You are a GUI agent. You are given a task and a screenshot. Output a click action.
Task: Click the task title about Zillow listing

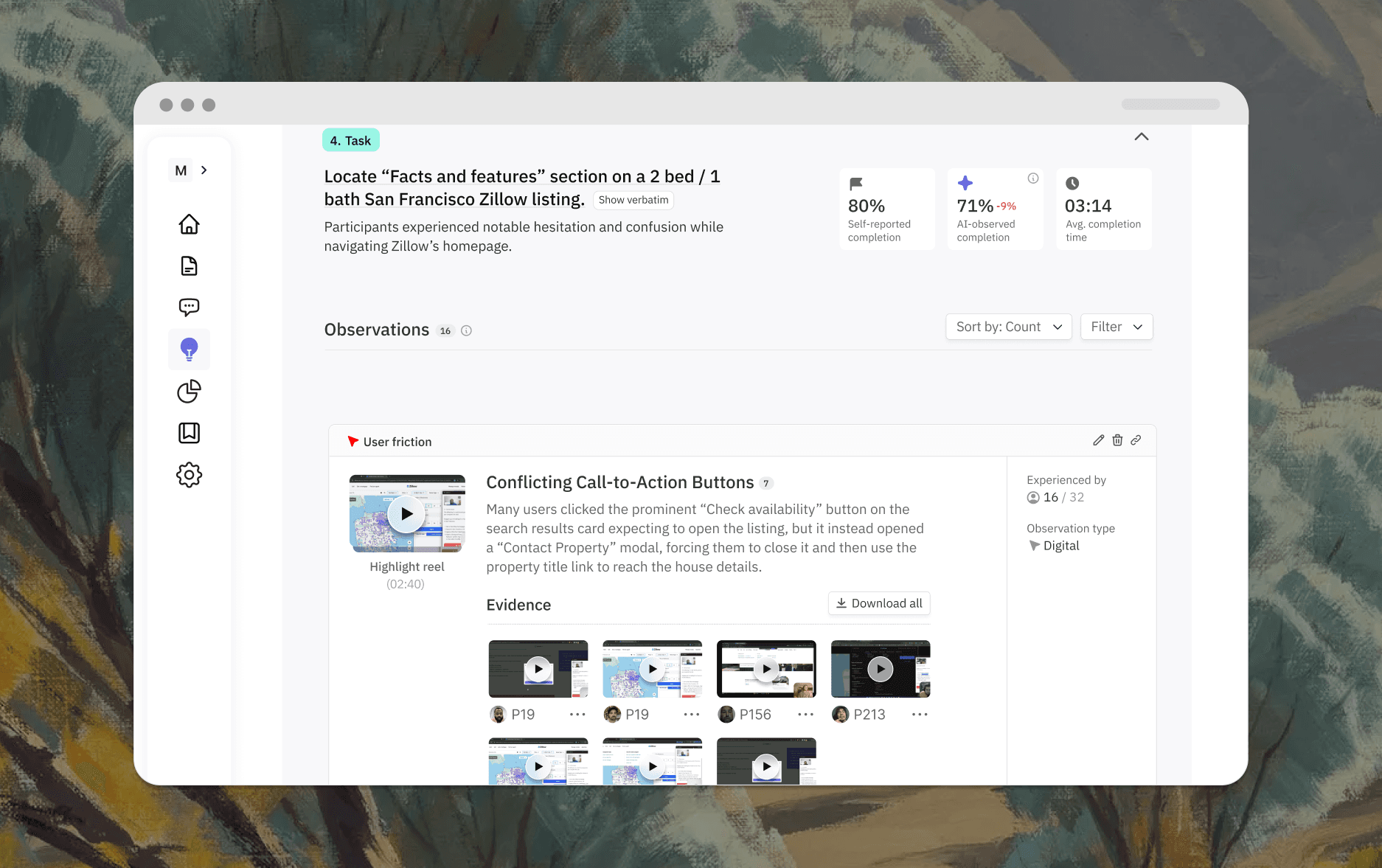522,187
